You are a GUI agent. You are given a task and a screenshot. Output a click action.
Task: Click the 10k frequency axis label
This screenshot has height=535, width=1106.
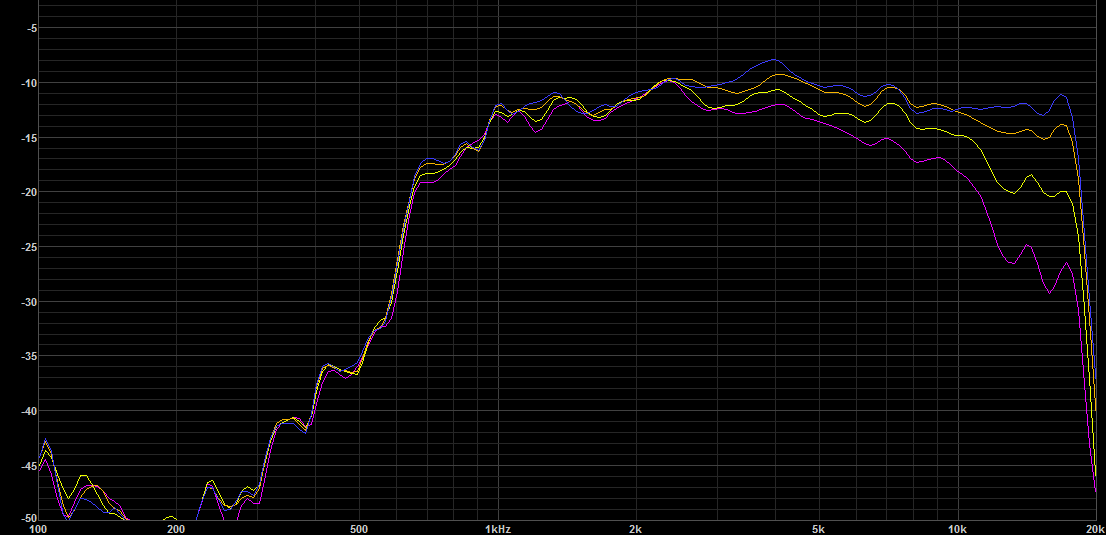[957, 529]
